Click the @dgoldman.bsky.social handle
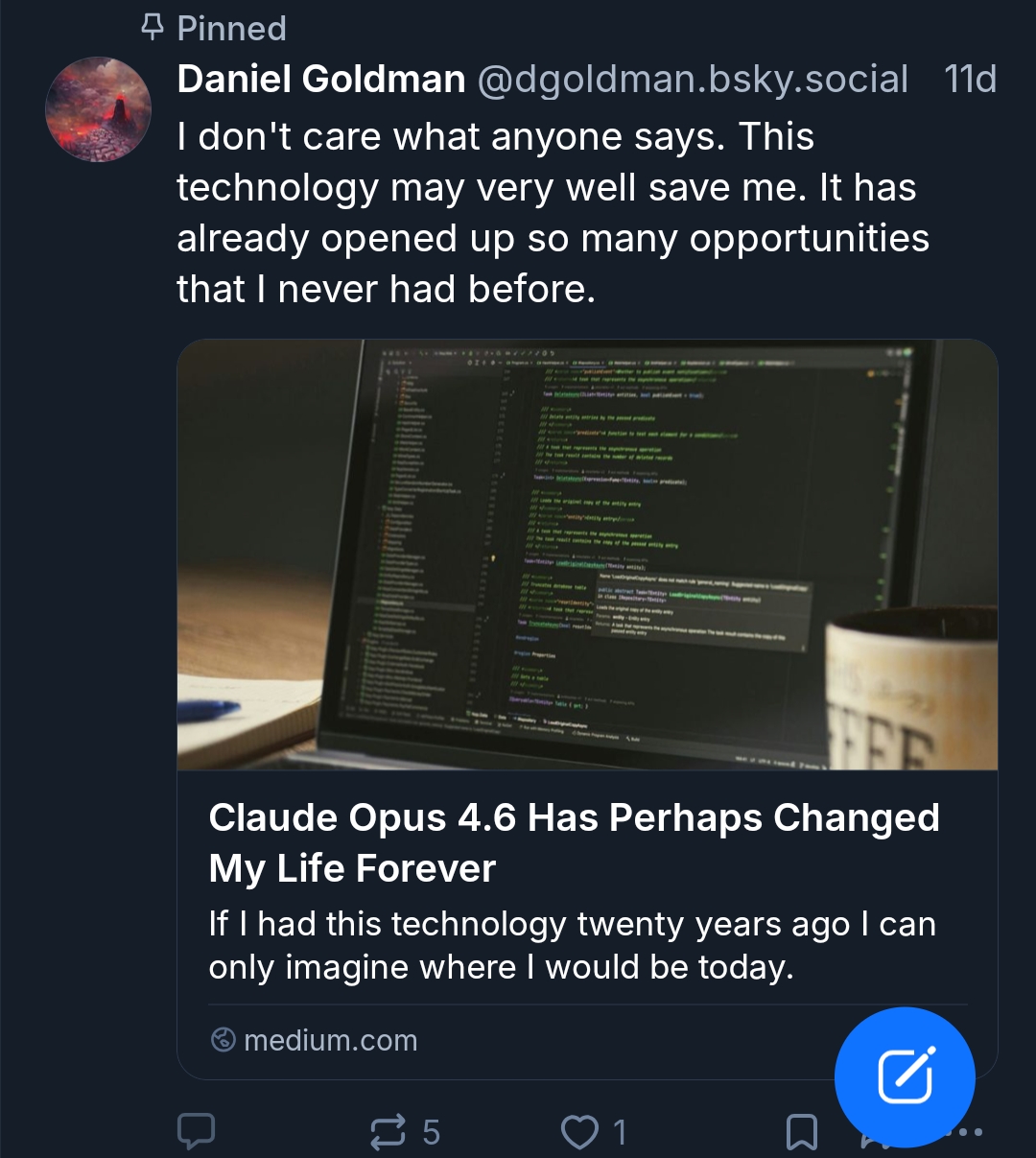1036x1158 pixels. click(x=693, y=80)
